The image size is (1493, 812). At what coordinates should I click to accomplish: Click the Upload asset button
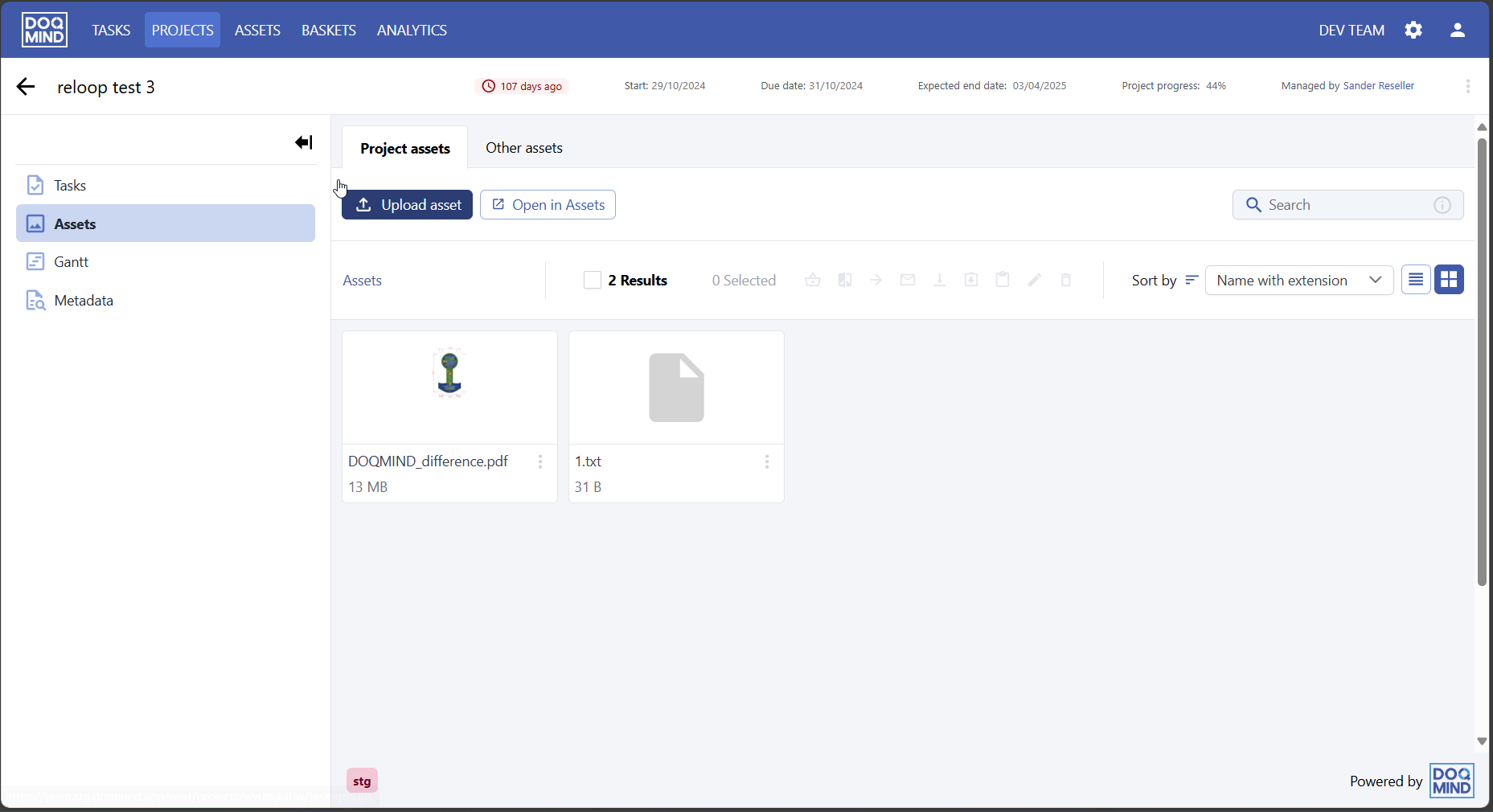click(x=407, y=205)
